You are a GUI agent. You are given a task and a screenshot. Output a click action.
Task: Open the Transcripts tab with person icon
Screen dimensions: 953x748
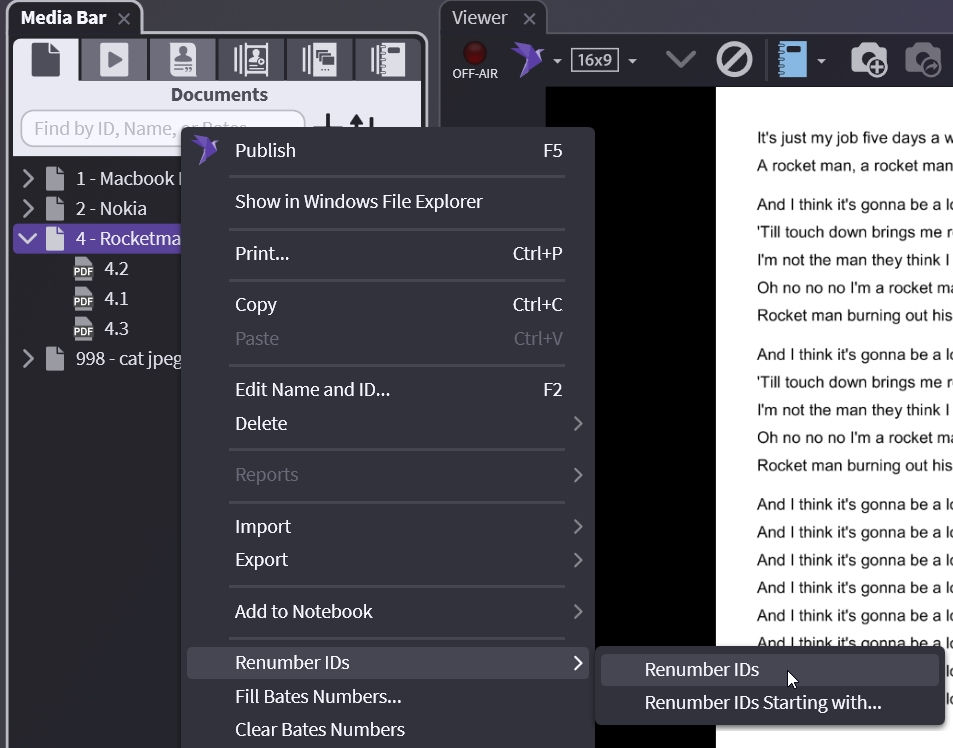[x=182, y=60]
